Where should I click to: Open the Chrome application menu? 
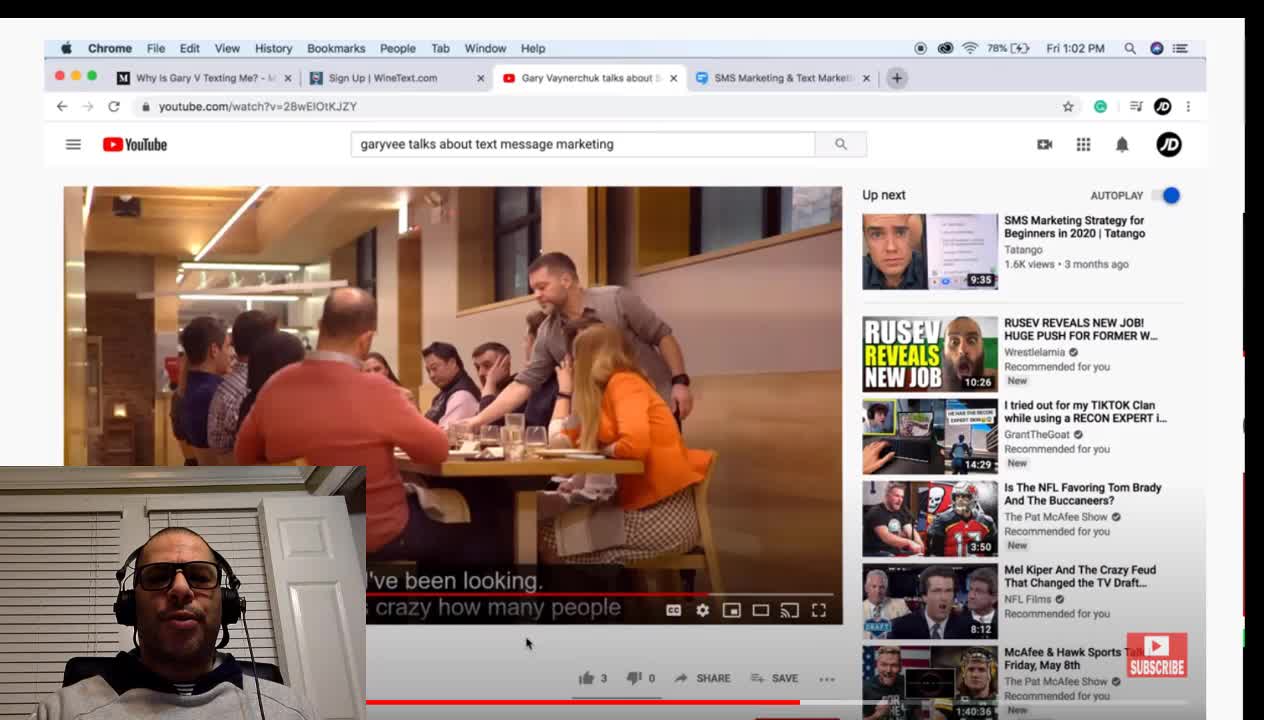(x=109, y=48)
